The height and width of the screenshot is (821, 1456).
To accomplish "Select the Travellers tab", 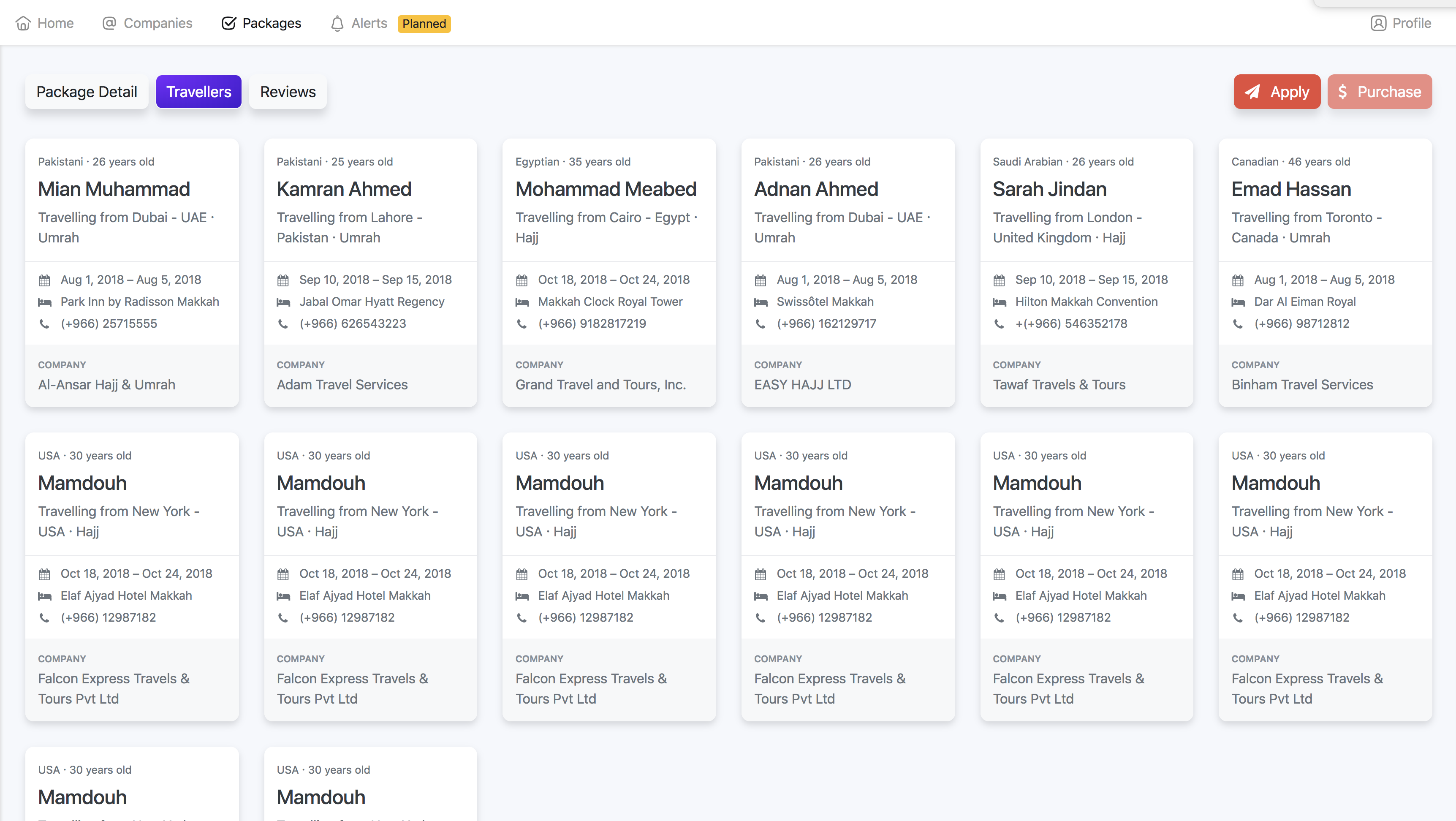I will [198, 92].
